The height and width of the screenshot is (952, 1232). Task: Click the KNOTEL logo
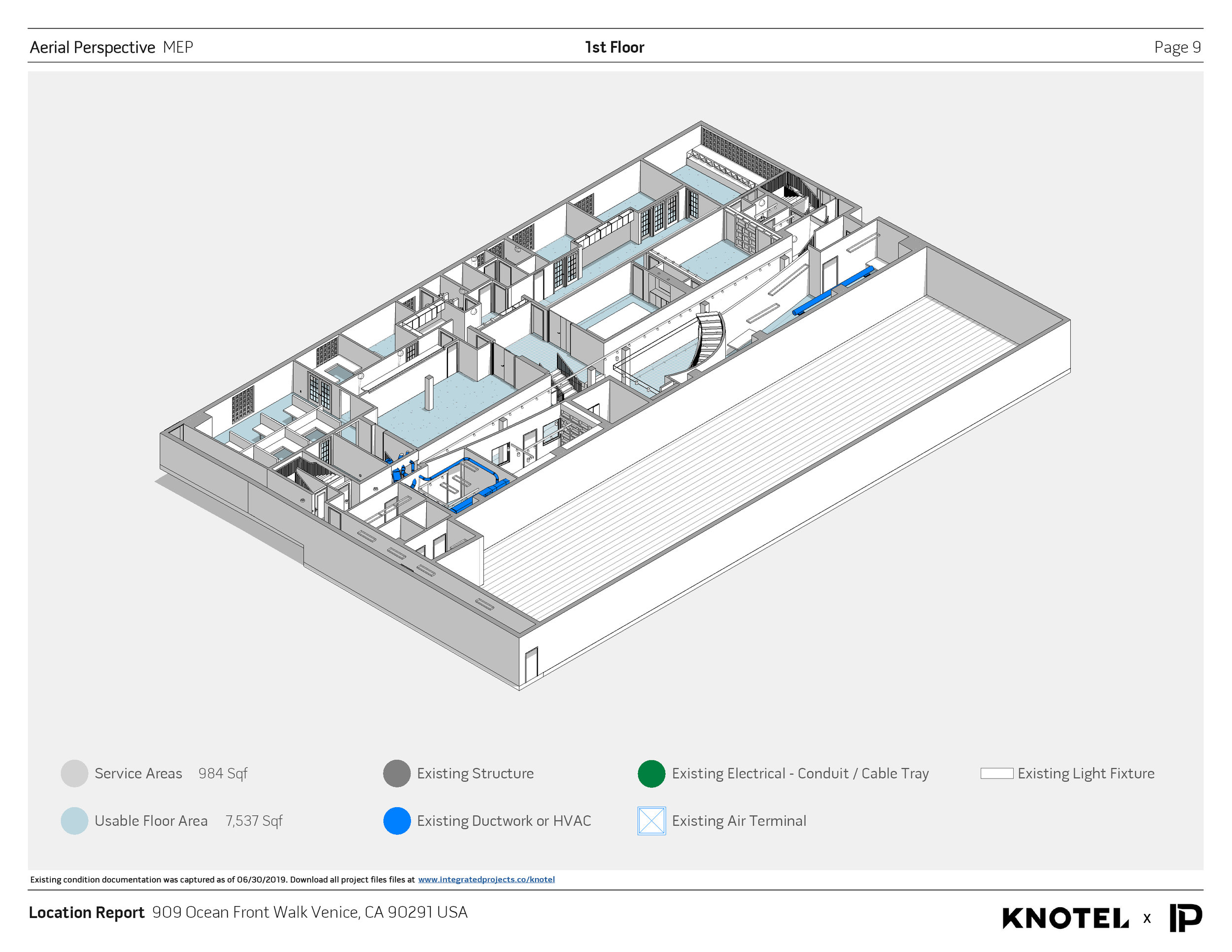point(1065,918)
